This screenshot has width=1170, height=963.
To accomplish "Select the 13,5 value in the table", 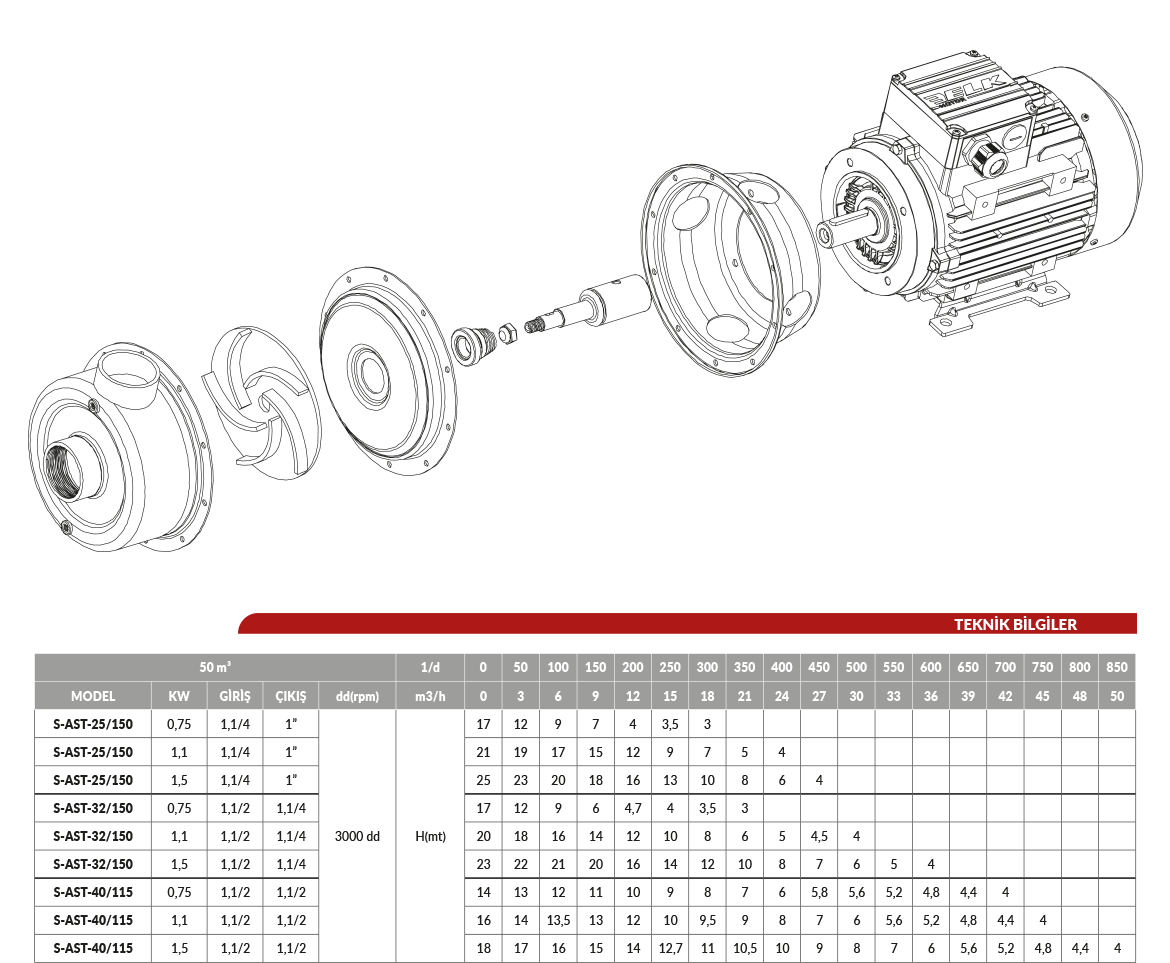I will [x=558, y=920].
